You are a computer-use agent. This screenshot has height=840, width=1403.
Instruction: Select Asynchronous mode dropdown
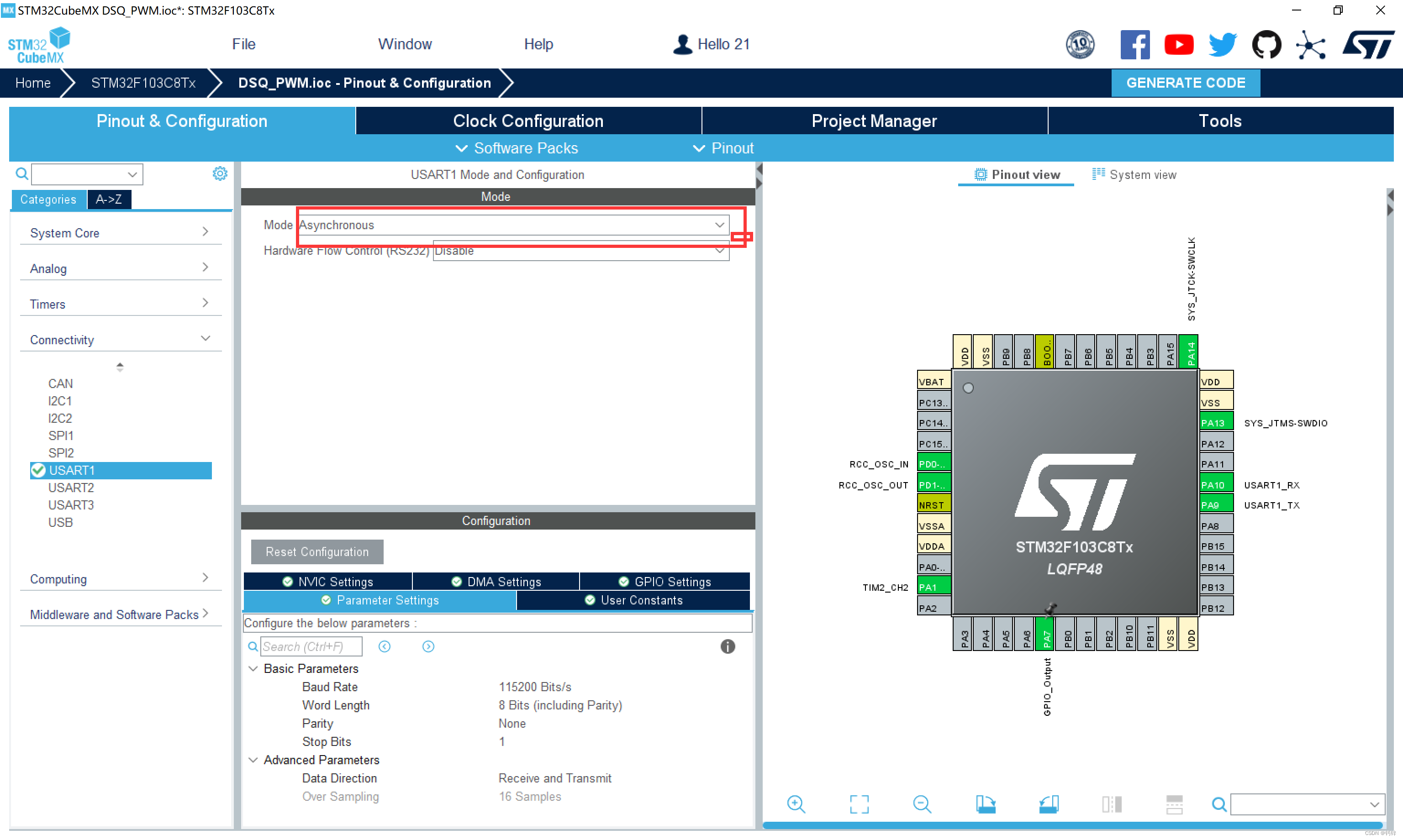click(x=512, y=225)
